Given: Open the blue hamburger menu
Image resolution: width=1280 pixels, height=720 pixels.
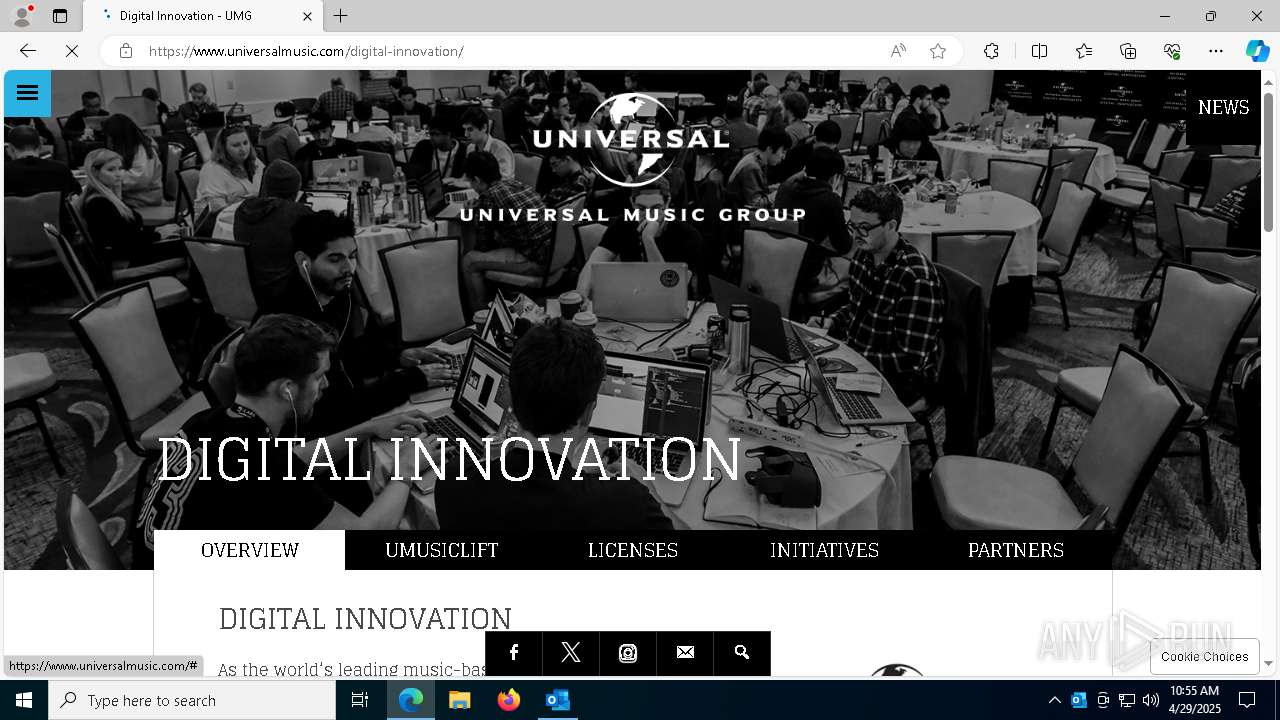Looking at the screenshot, I should pos(27,93).
